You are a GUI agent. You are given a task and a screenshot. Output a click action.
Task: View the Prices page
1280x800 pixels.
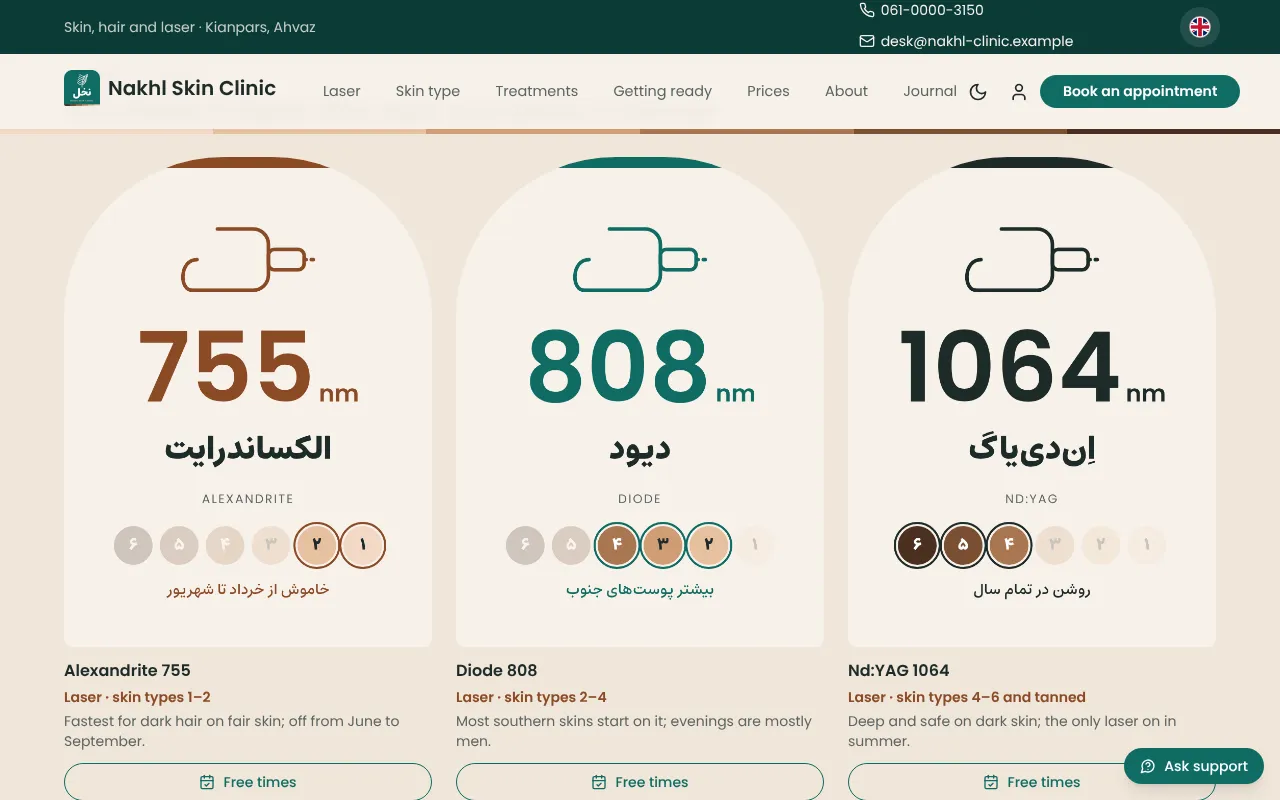pyautogui.click(x=768, y=91)
